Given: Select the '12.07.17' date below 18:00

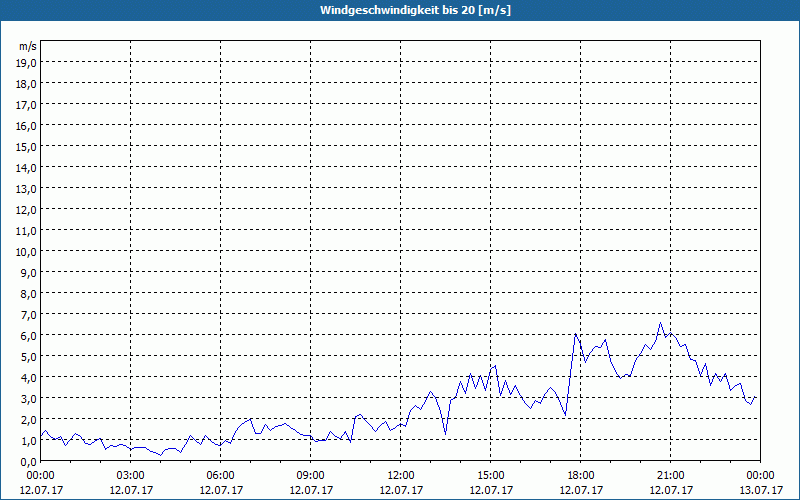Looking at the screenshot, I should coord(581,490).
